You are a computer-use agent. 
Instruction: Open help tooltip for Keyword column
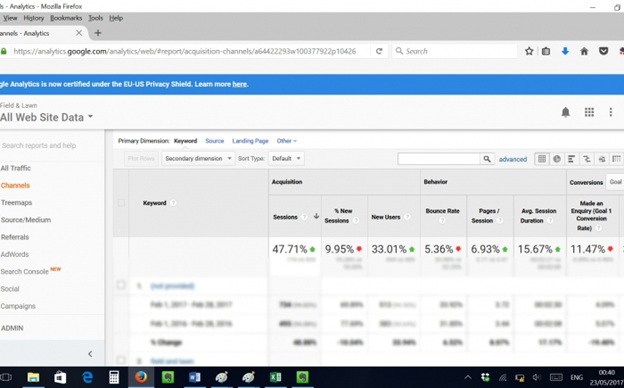coord(173,203)
